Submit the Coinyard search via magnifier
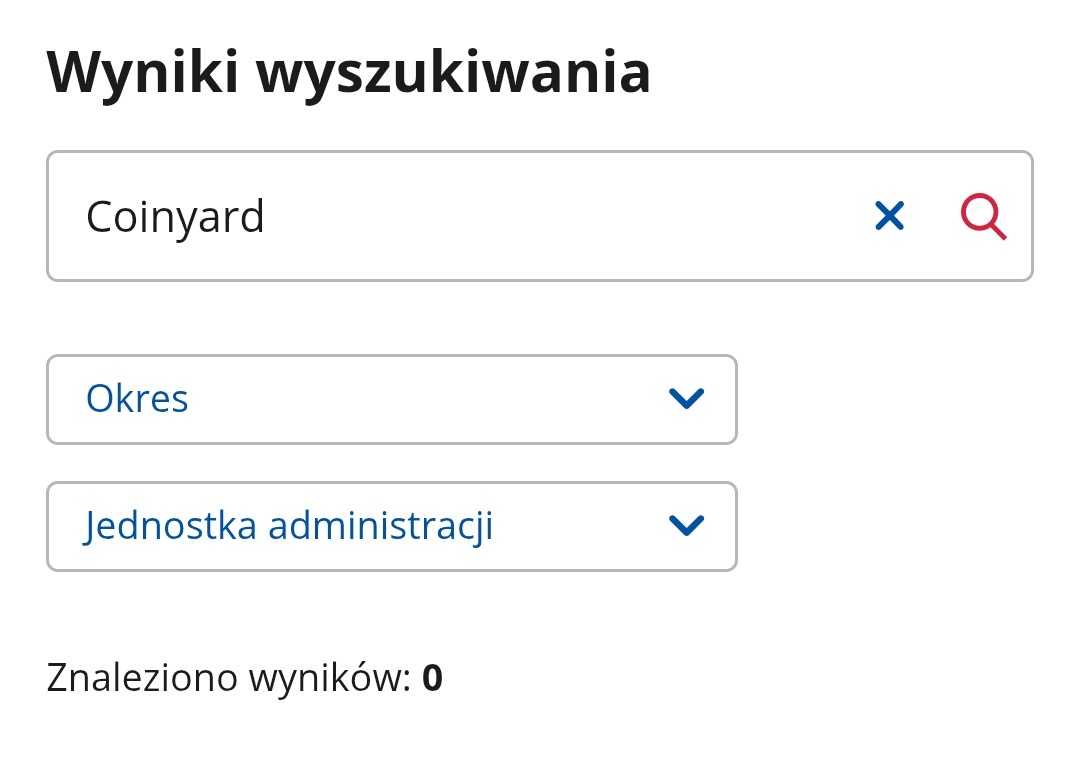Viewport: 1080px width, 757px height. [x=983, y=216]
